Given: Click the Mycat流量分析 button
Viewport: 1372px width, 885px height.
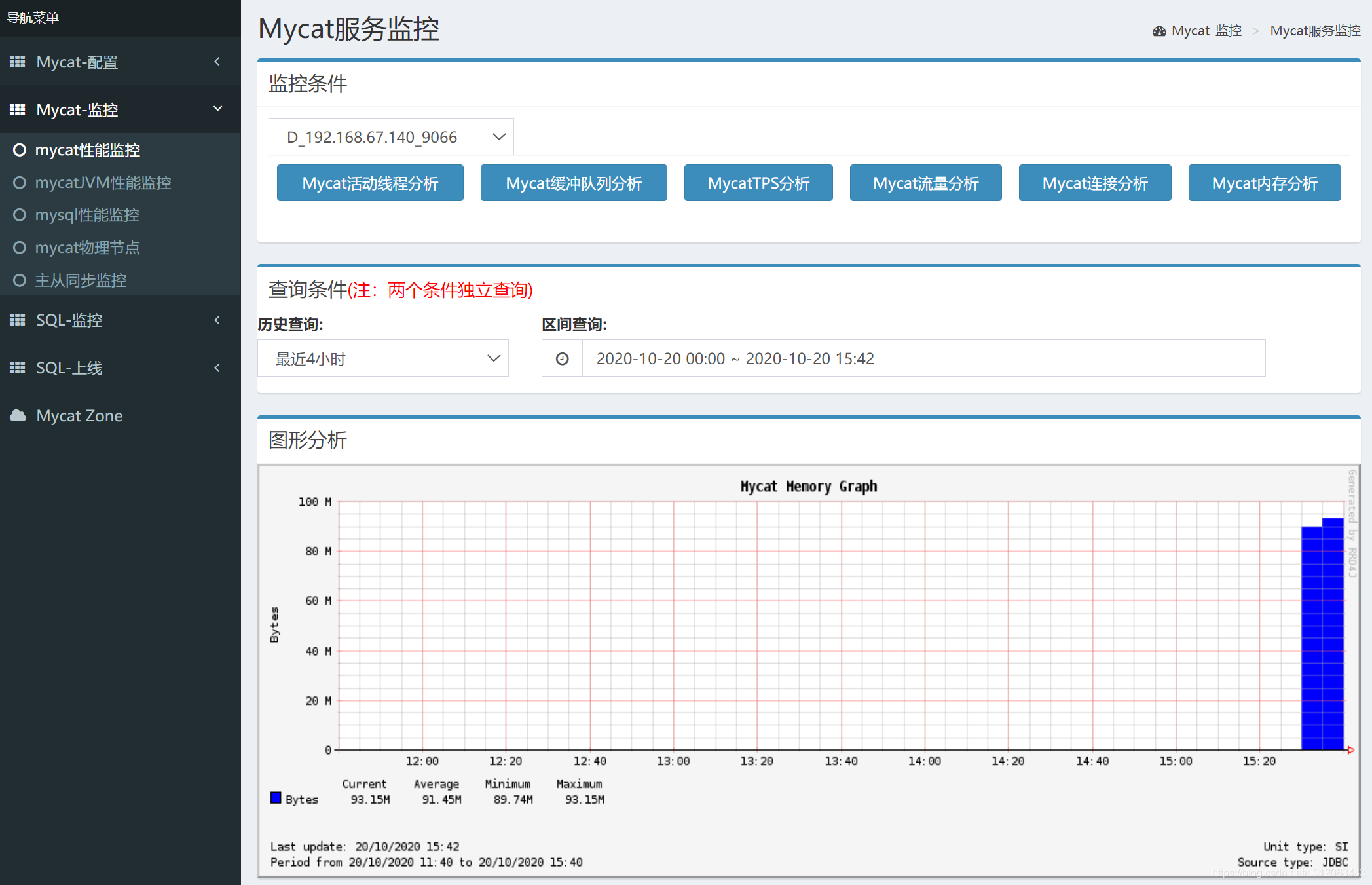Looking at the screenshot, I should [x=925, y=183].
